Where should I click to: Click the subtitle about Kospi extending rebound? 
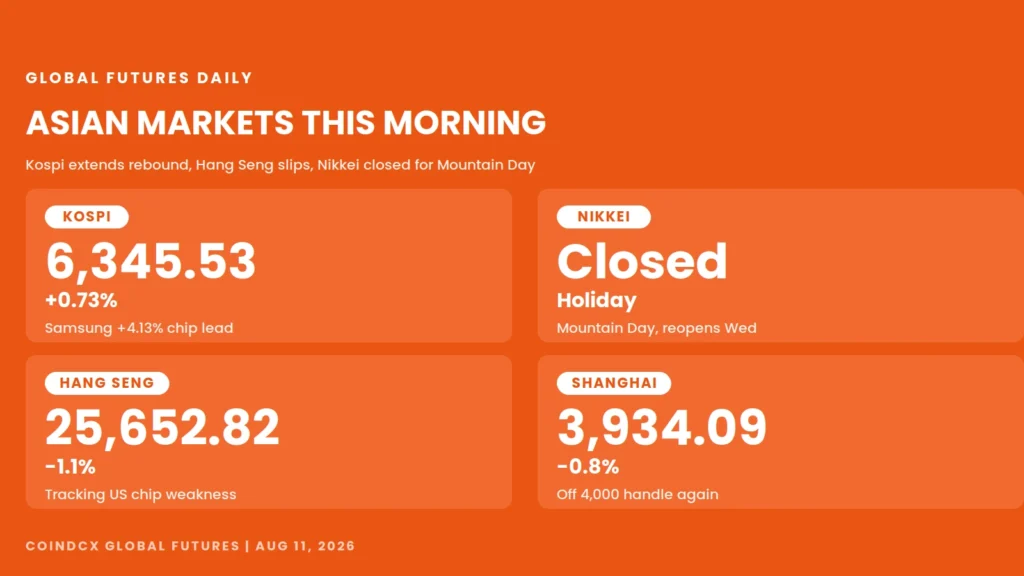pos(281,165)
